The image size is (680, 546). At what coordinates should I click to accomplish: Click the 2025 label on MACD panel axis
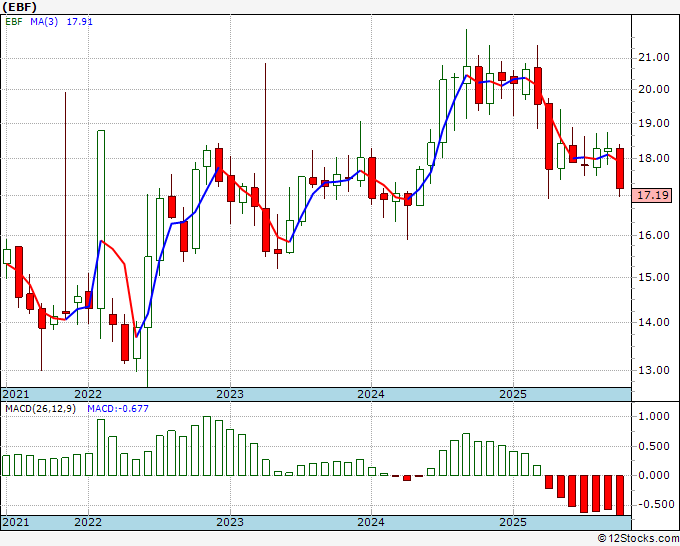pyautogui.click(x=513, y=522)
